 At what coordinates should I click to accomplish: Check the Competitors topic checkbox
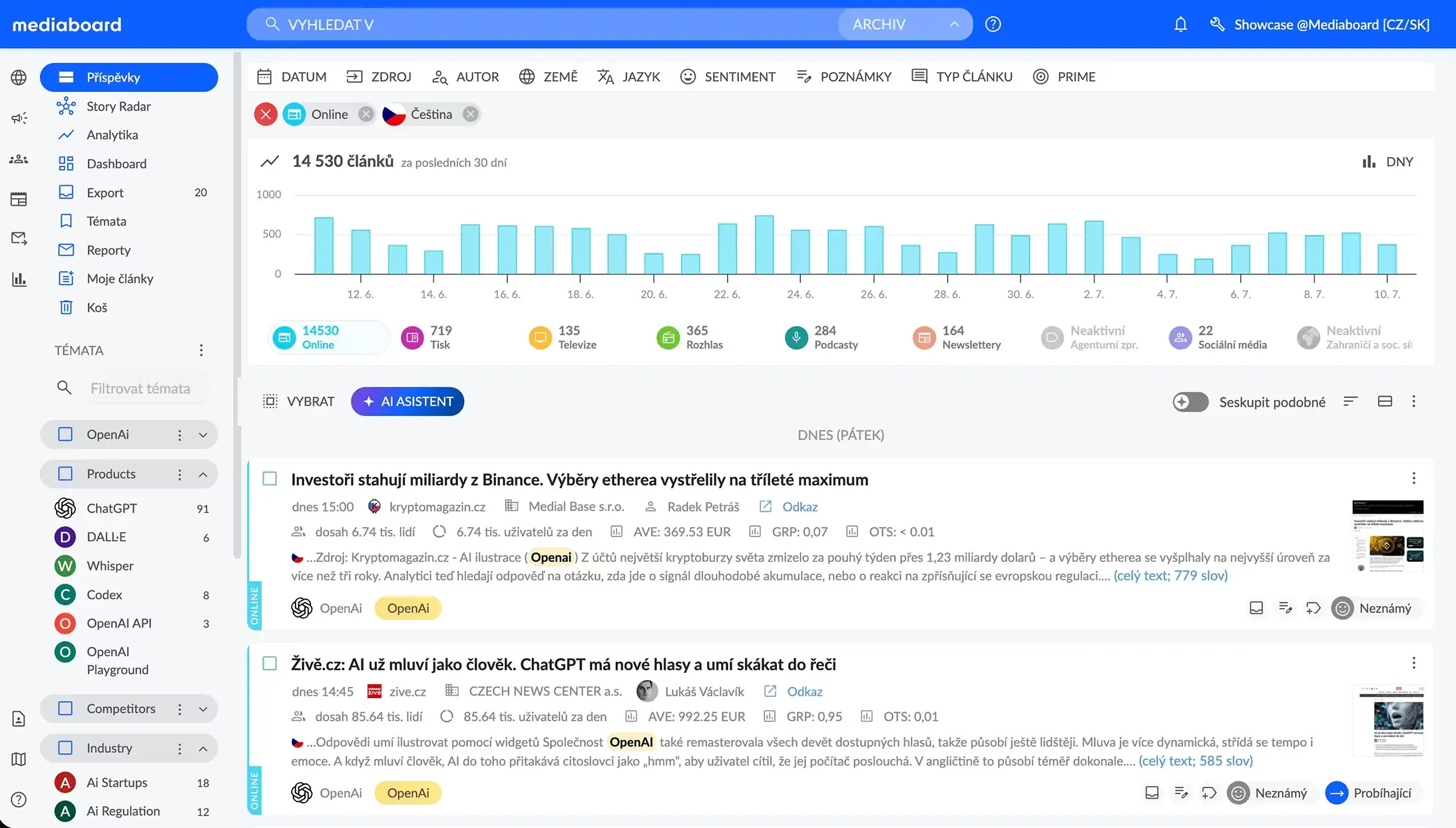click(65, 709)
